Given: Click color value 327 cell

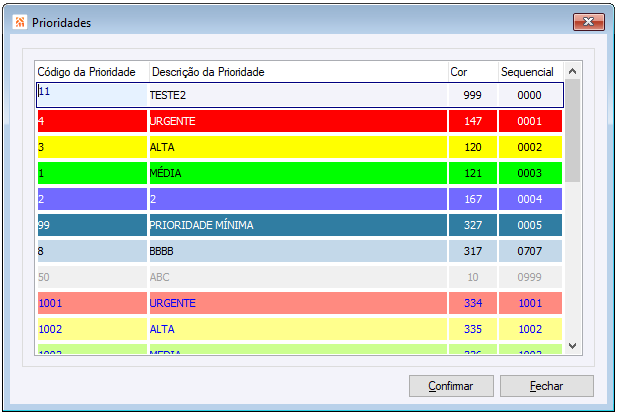Looking at the screenshot, I should point(473,225).
